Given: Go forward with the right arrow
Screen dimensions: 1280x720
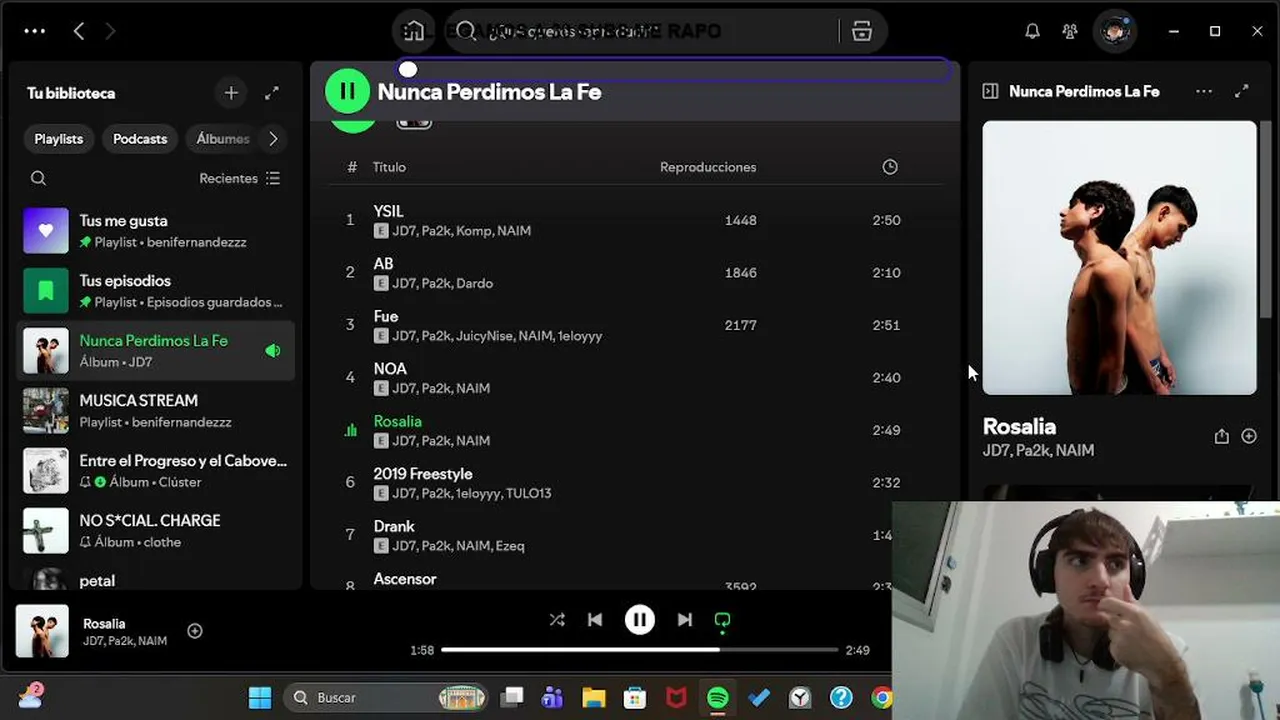Looking at the screenshot, I should pos(110,31).
